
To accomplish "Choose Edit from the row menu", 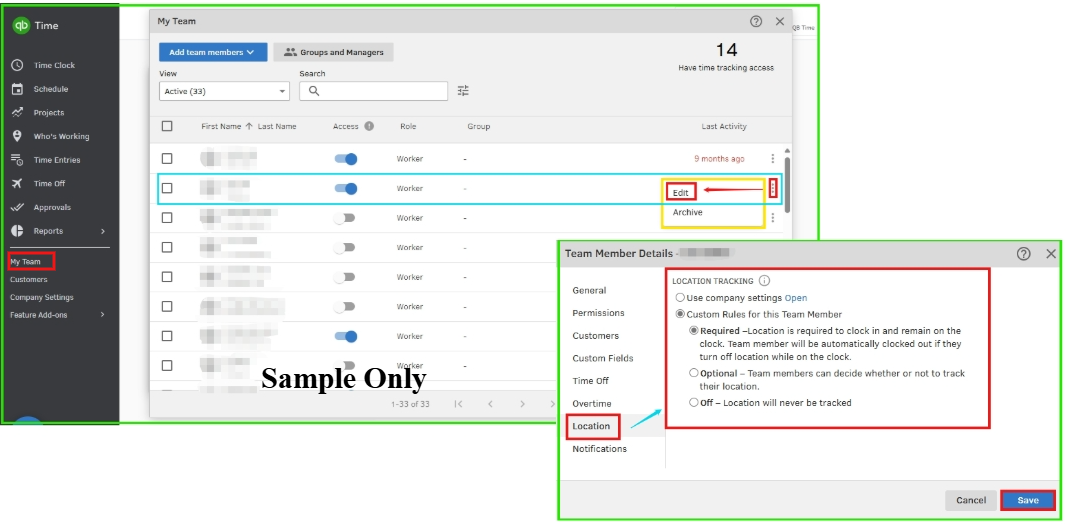I will 681,193.
